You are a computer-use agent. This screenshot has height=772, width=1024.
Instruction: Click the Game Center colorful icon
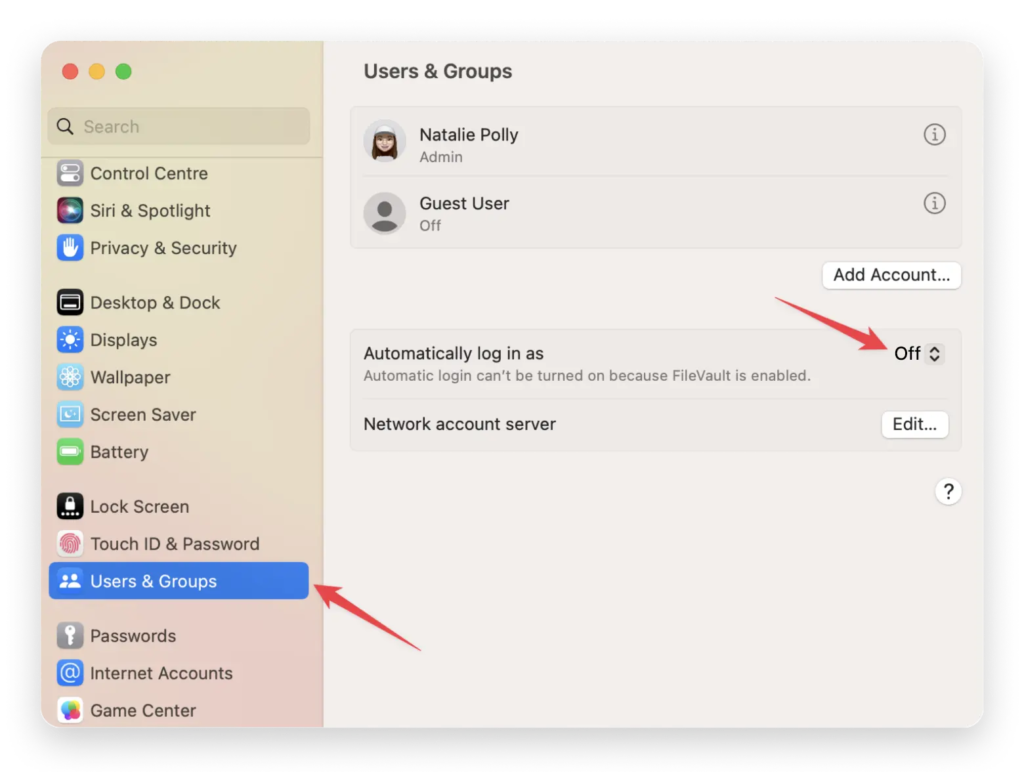70,710
